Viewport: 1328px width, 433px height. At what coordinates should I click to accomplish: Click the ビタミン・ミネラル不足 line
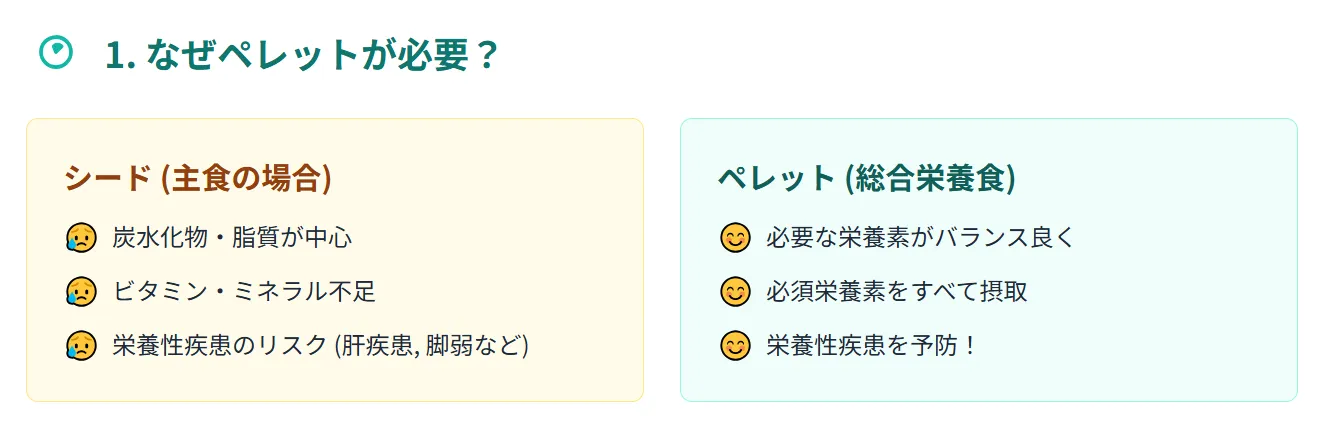pos(244,292)
